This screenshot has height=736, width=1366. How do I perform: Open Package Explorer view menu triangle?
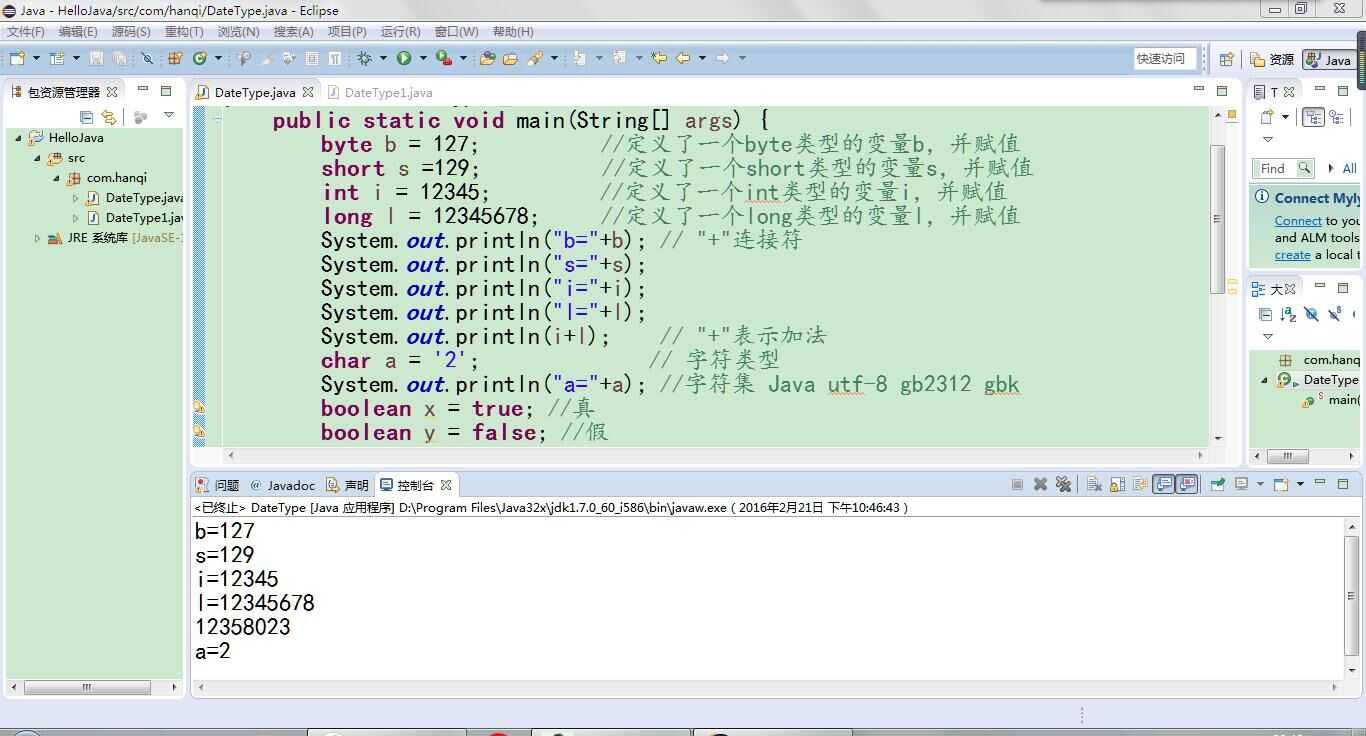(169, 116)
